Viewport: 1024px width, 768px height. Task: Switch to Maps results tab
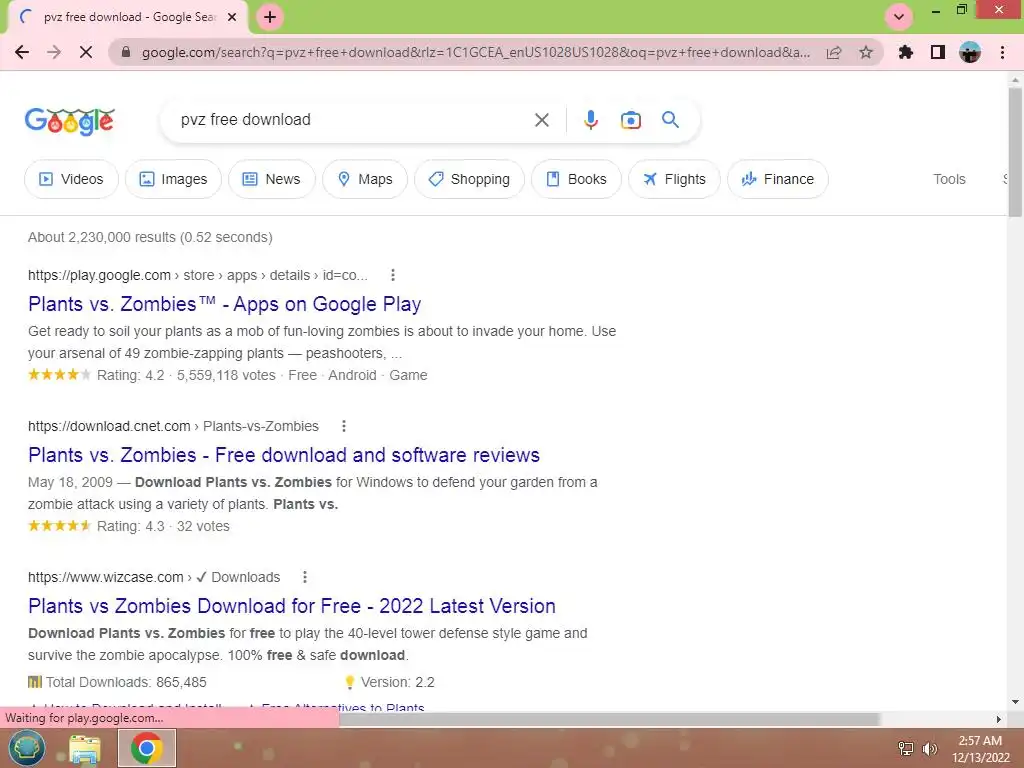(364, 179)
